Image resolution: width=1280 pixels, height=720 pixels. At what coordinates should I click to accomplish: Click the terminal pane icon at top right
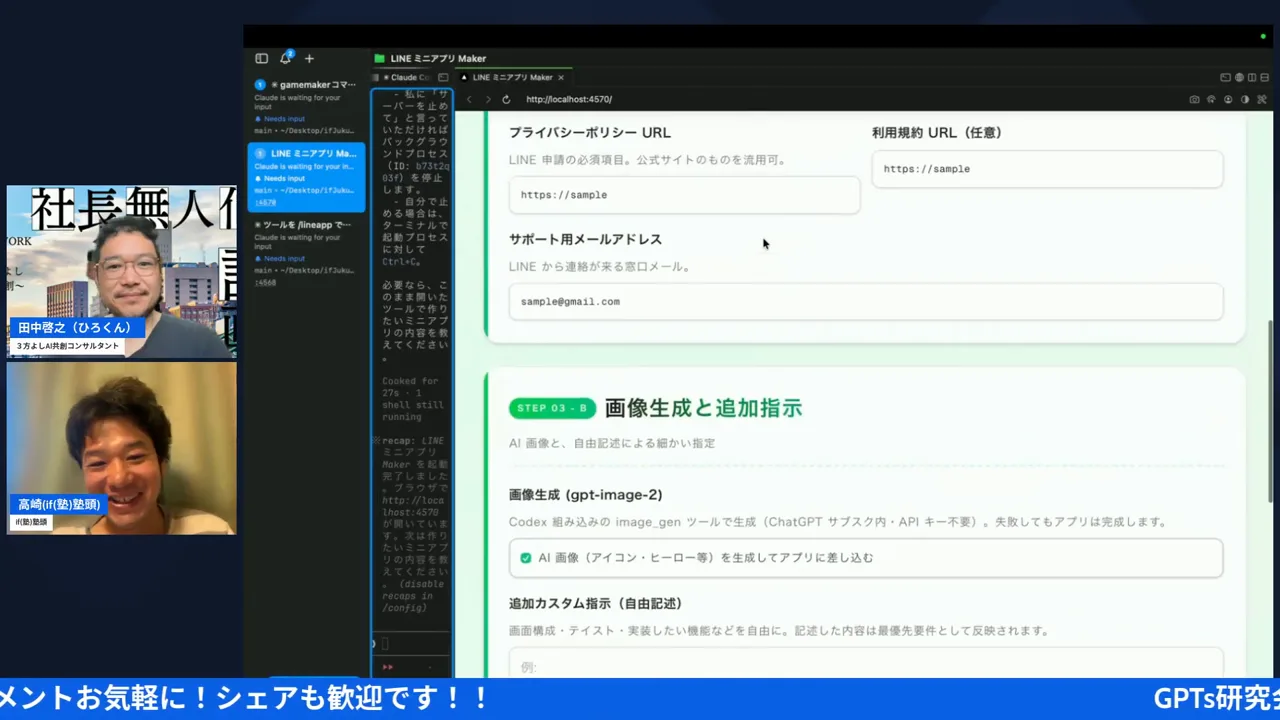[1226, 77]
